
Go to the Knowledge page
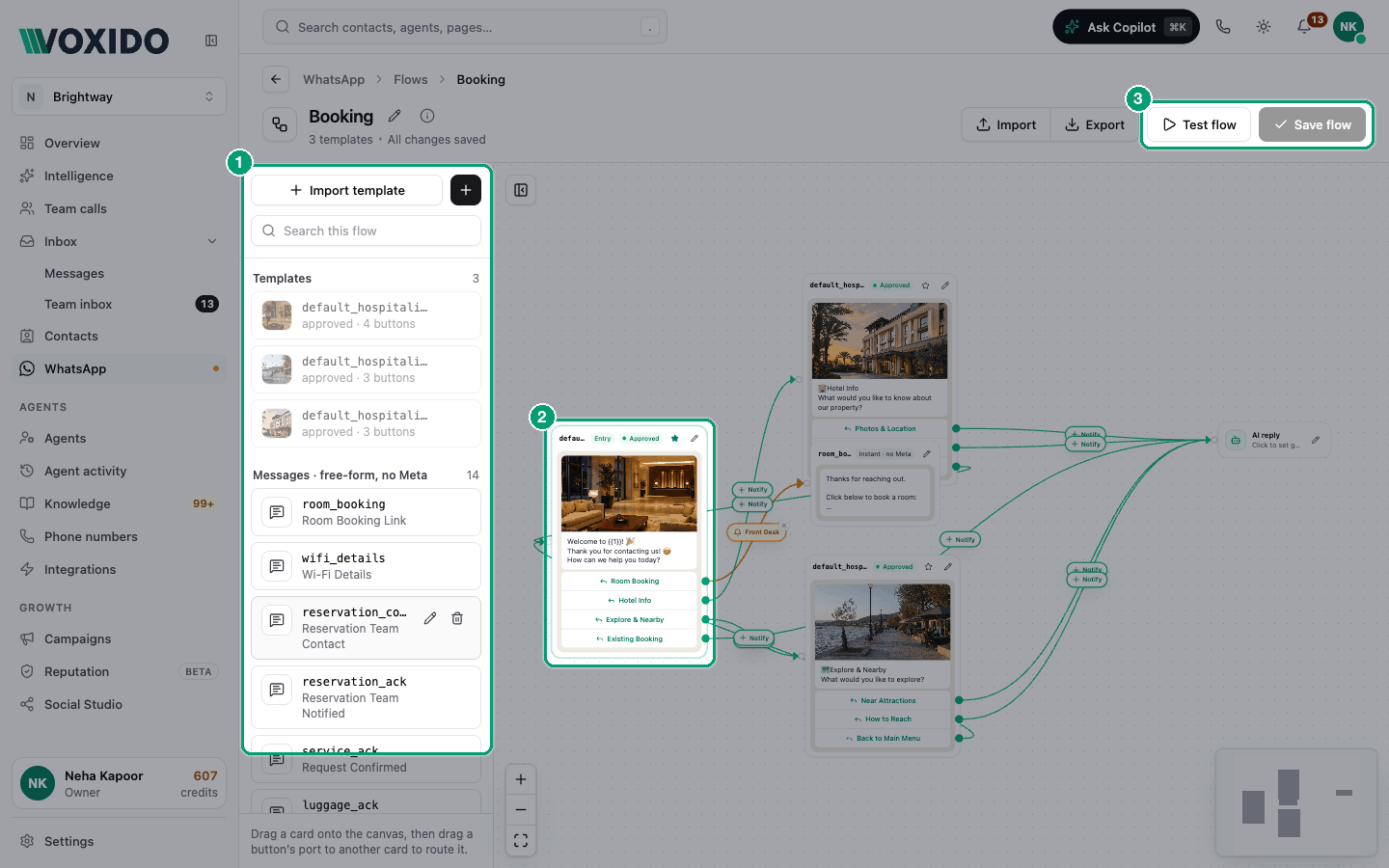pos(120,503)
